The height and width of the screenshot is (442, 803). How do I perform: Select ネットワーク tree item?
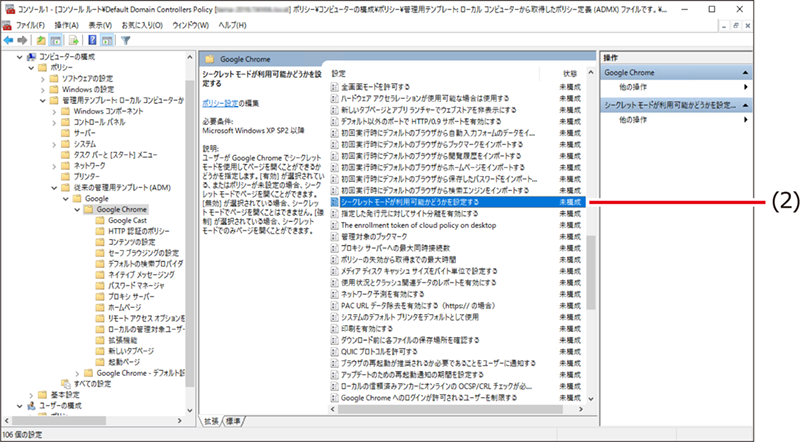coord(89,166)
